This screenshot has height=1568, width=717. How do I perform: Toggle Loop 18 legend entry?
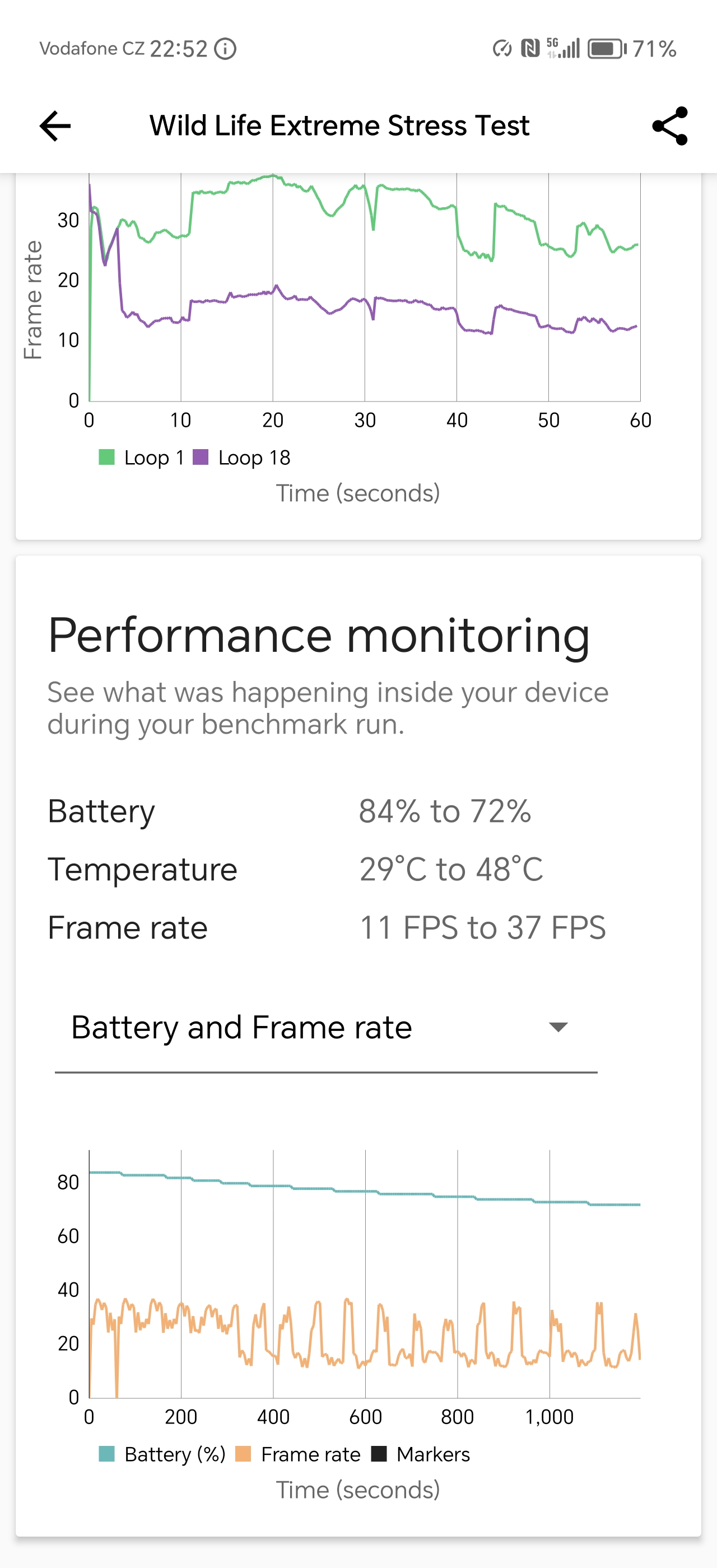click(241, 458)
